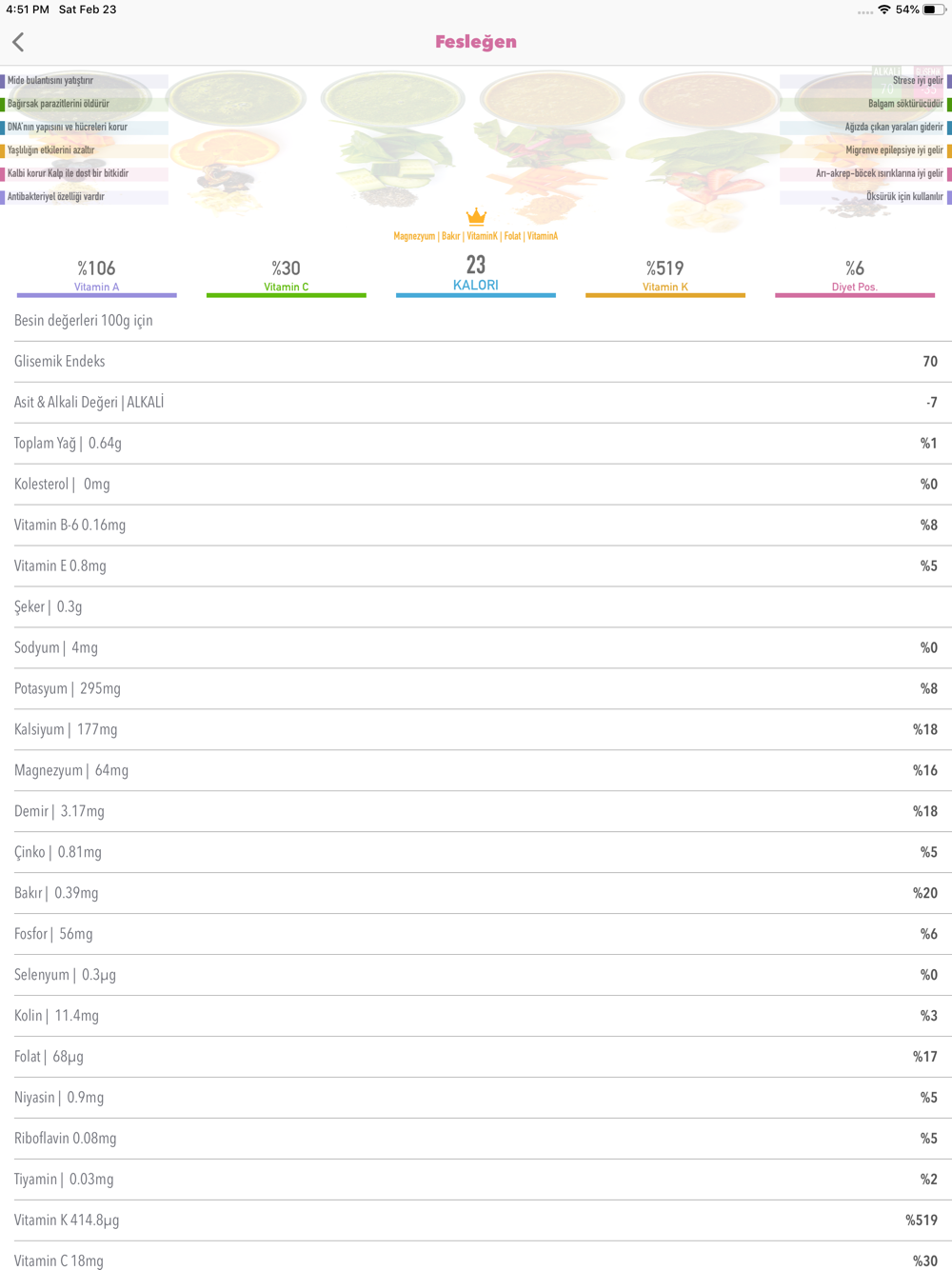Image resolution: width=952 pixels, height=1270 pixels.
Task: Select the 23 KALORI tab
Action: tap(476, 274)
